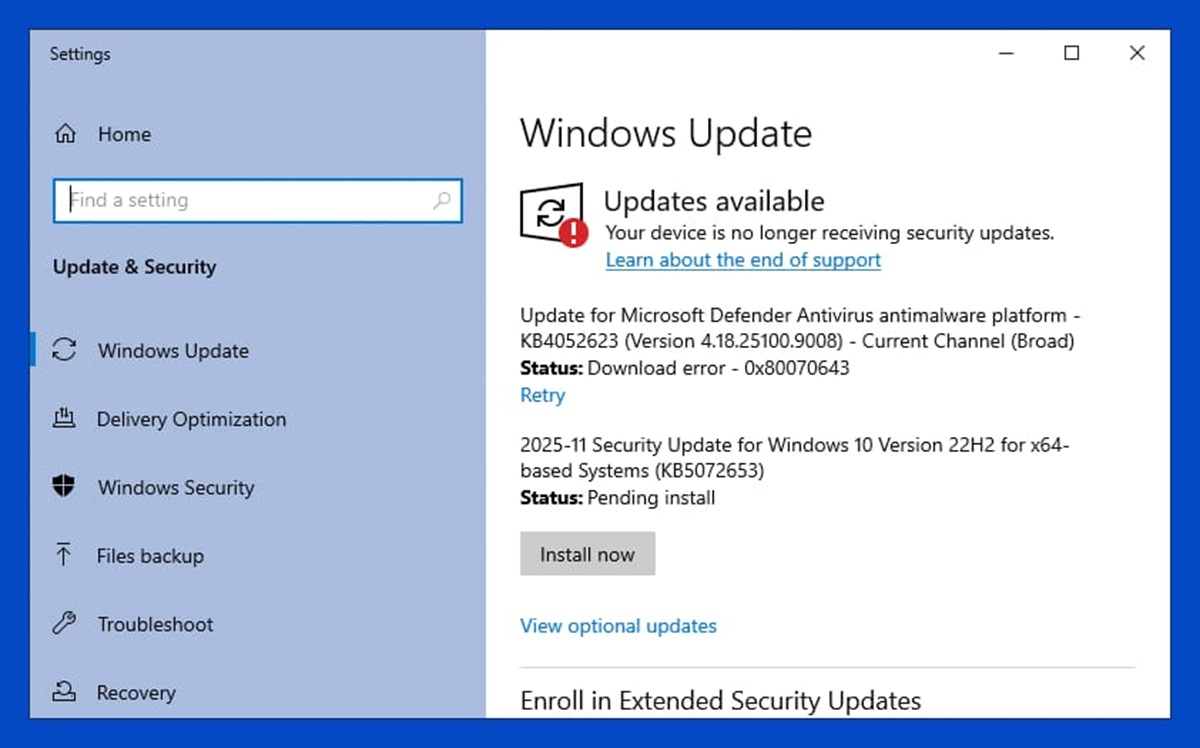
Task: Close the Settings window
Action: click(x=1137, y=53)
